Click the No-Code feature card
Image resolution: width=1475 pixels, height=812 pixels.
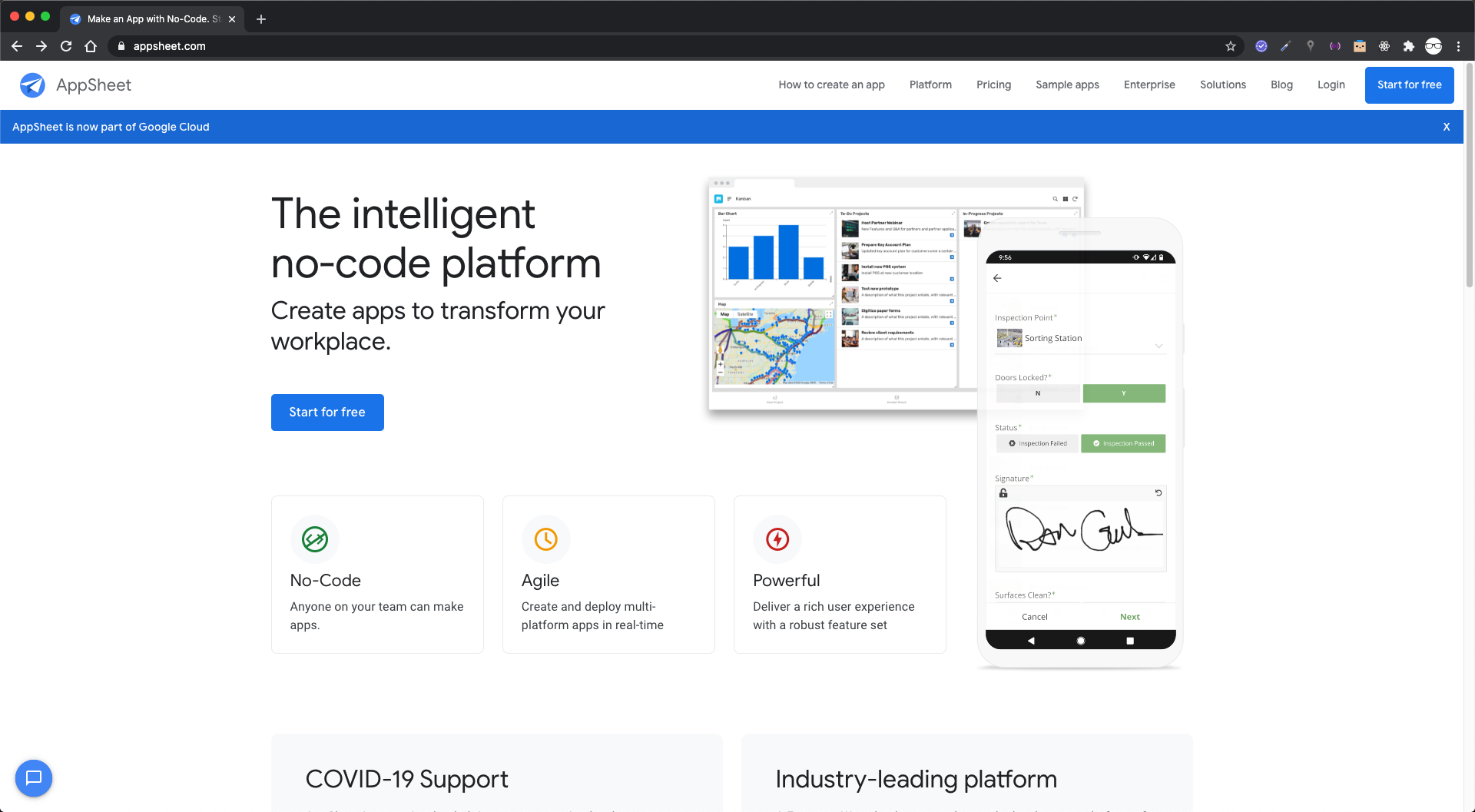pyautogui.click(x=377, y=575)
